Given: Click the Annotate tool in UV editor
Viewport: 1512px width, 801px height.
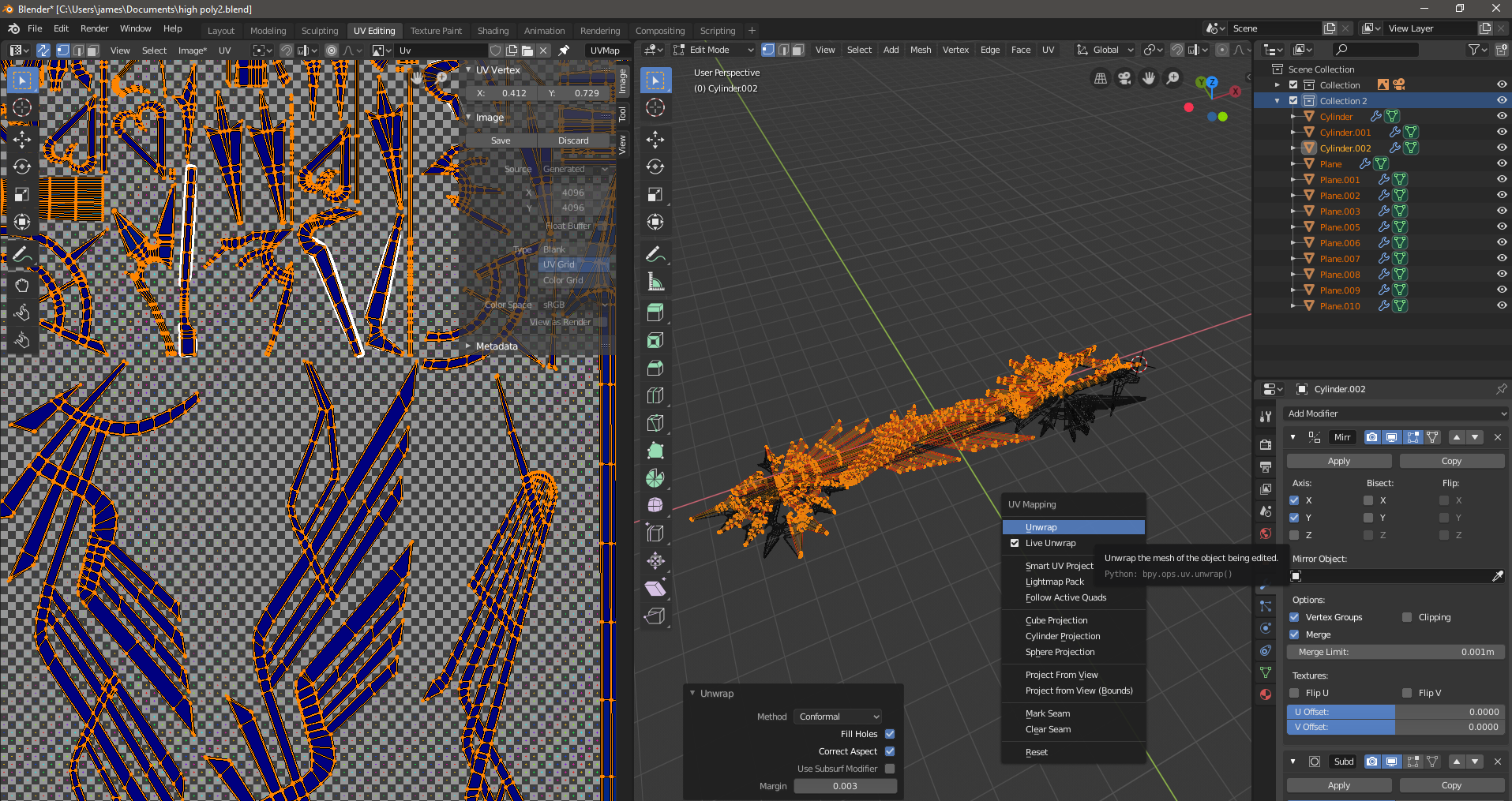Looking at the screenshot, I should [21, 254].
